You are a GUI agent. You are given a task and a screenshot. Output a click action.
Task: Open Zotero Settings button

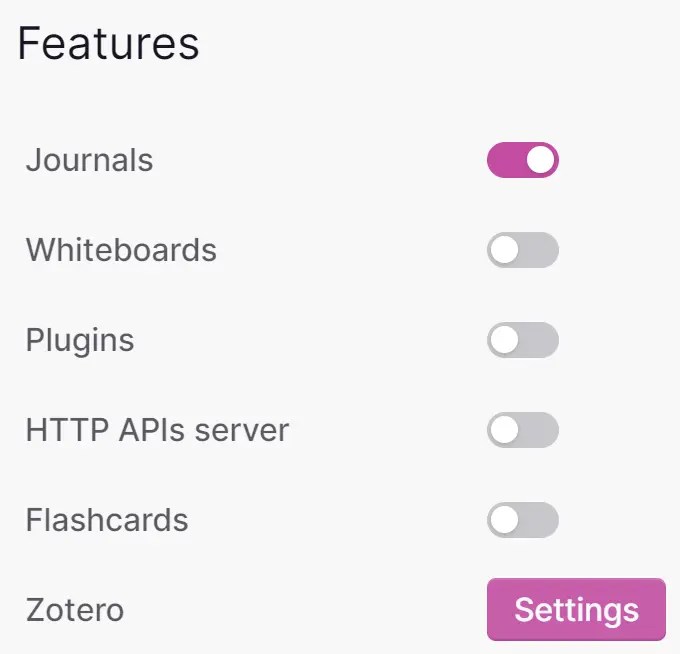point(576,610)
